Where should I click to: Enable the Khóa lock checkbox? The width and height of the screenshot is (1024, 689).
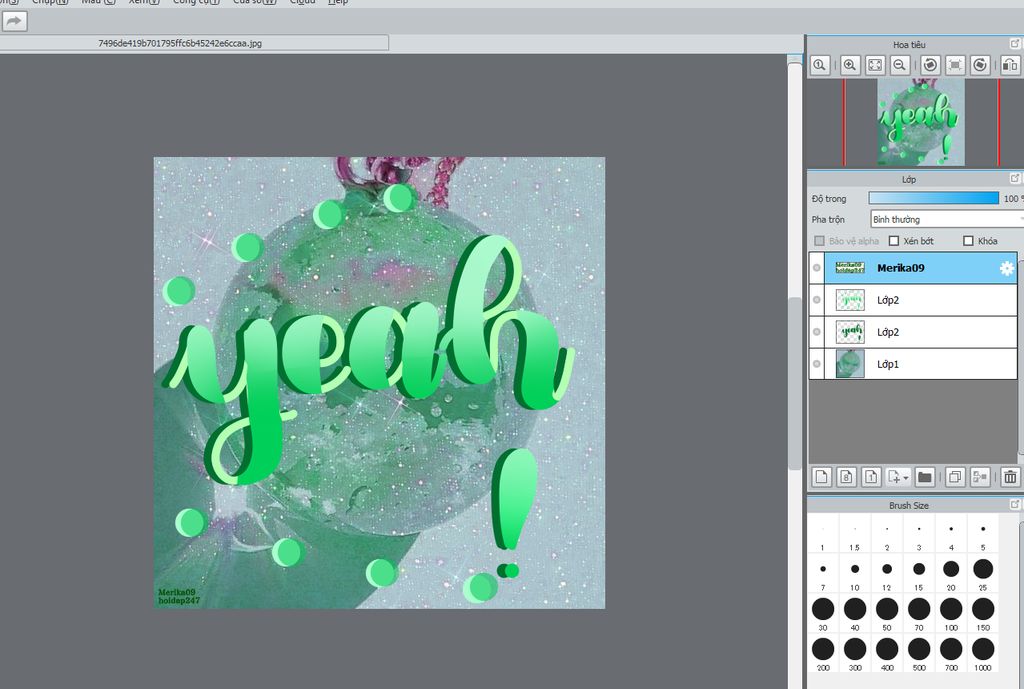point(968,241)
